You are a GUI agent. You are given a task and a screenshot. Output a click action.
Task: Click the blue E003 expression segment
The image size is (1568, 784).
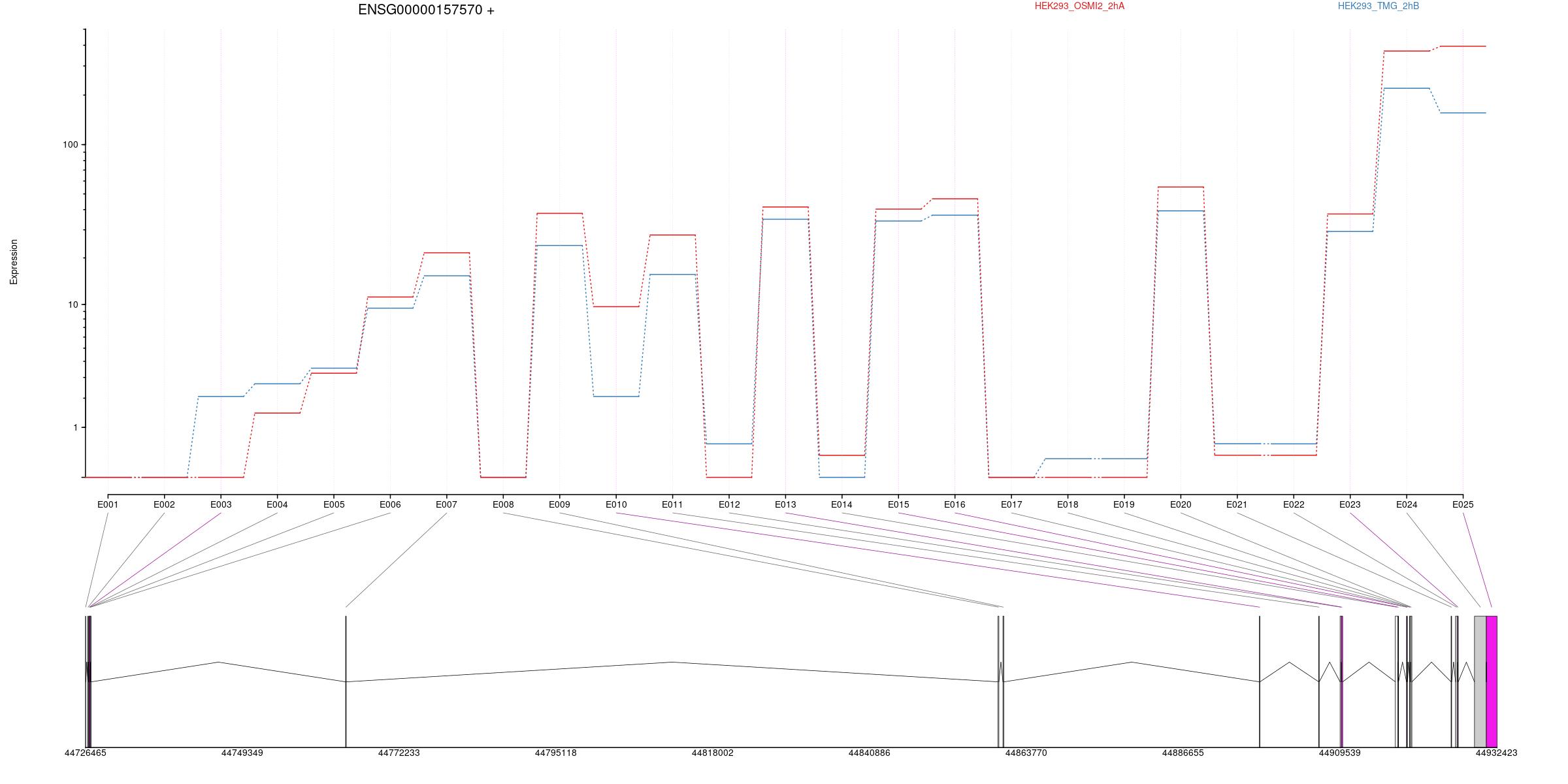(x=221, y=397)
